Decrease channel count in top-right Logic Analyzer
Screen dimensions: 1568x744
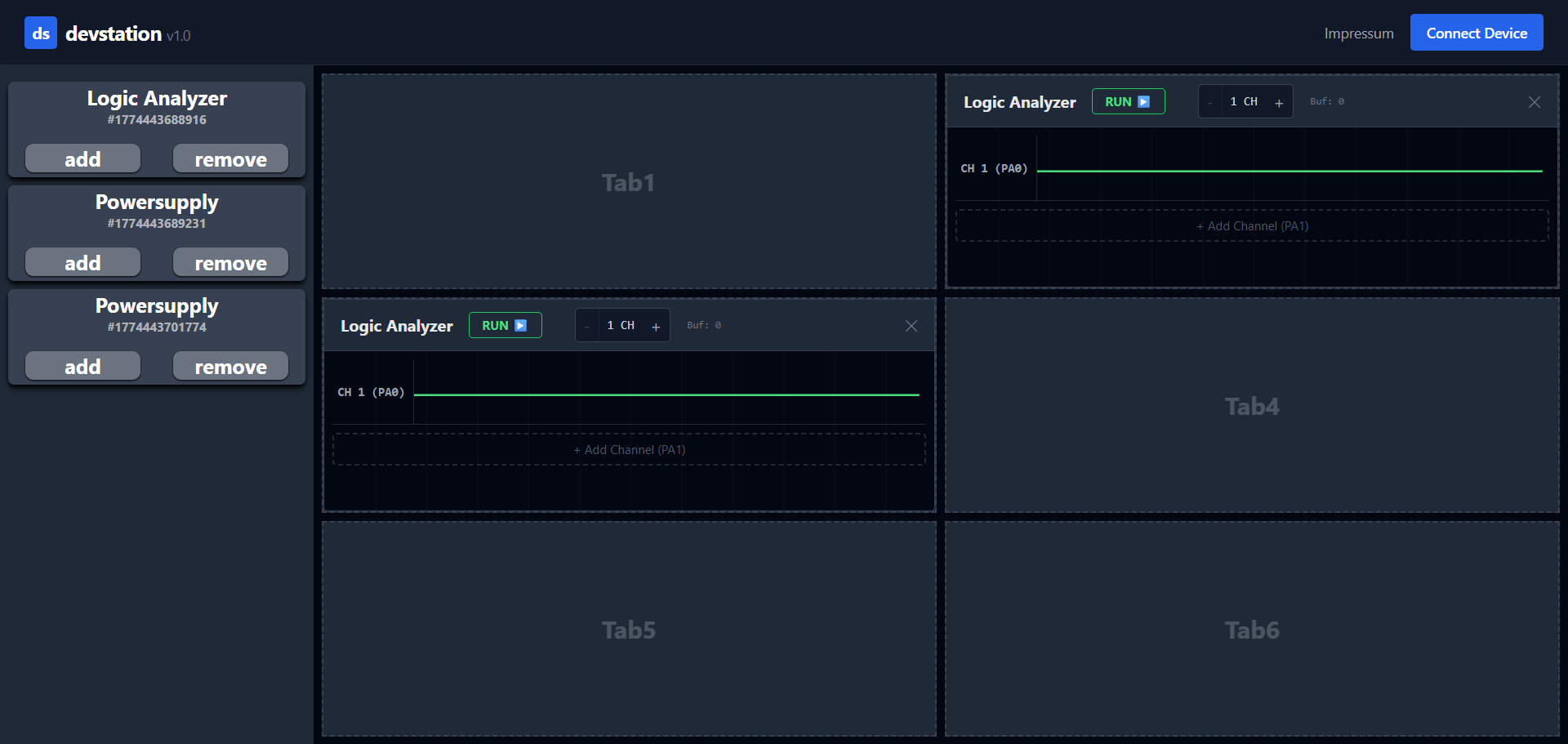point(1209,103)
